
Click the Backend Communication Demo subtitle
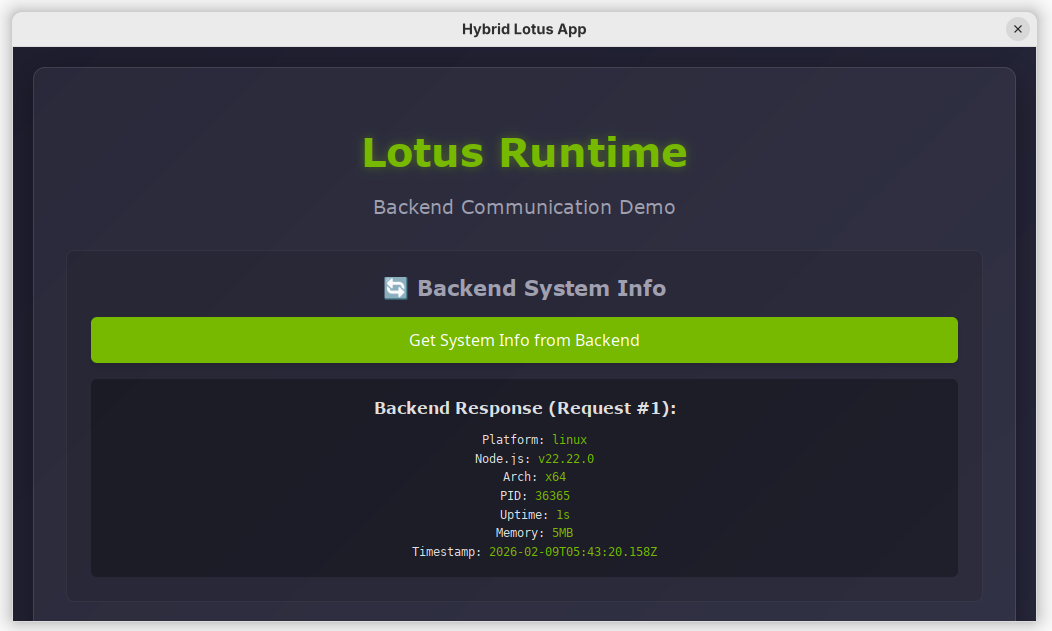(x=524, y=207)
